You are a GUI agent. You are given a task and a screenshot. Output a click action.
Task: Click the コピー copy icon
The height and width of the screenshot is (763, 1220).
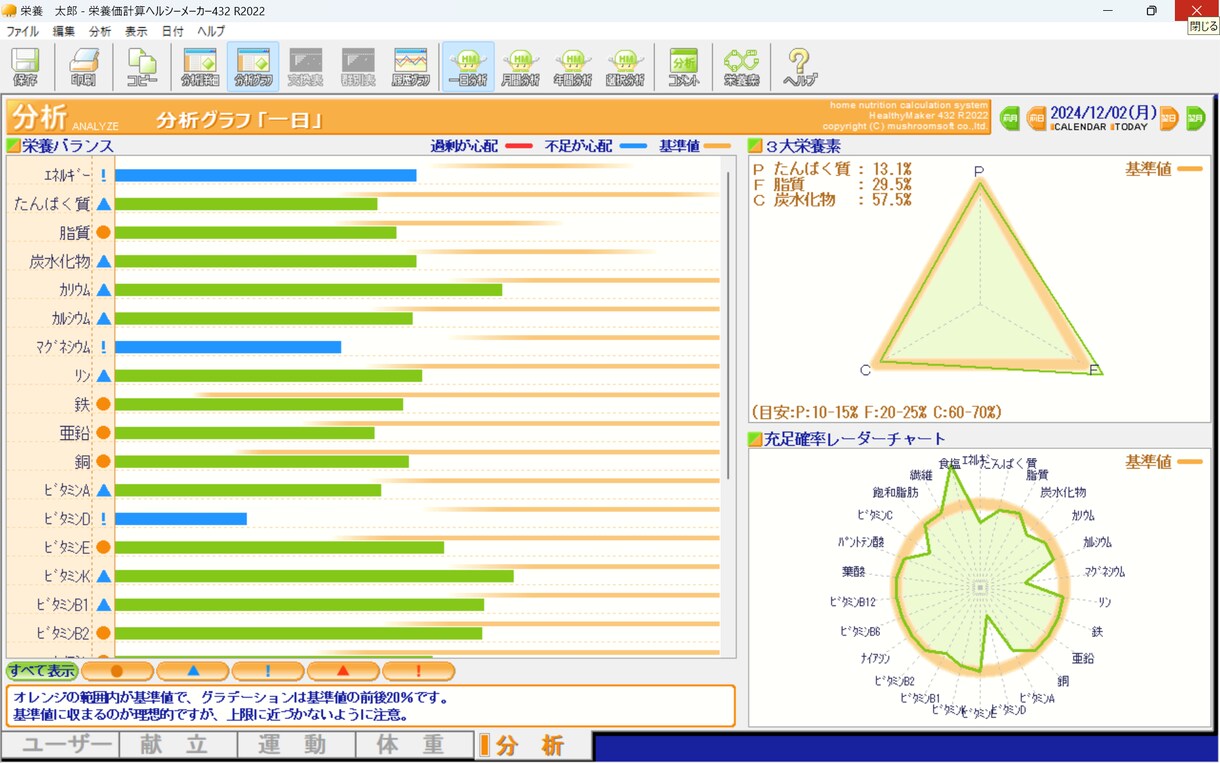[x=142, y=66]
